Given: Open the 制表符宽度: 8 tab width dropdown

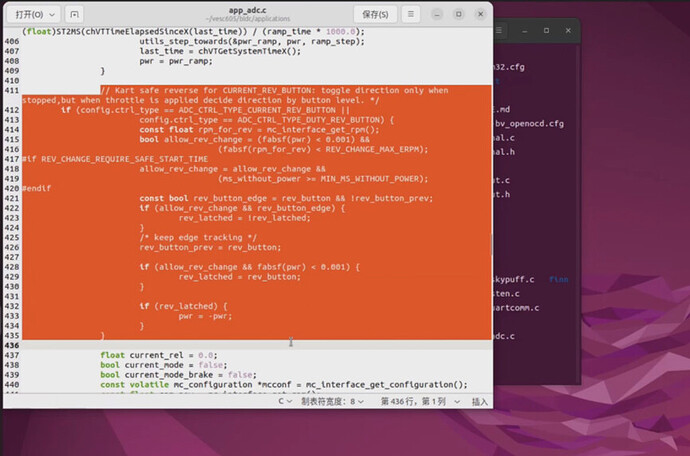Looking at the screenshot, I should (x=332, y=401).
